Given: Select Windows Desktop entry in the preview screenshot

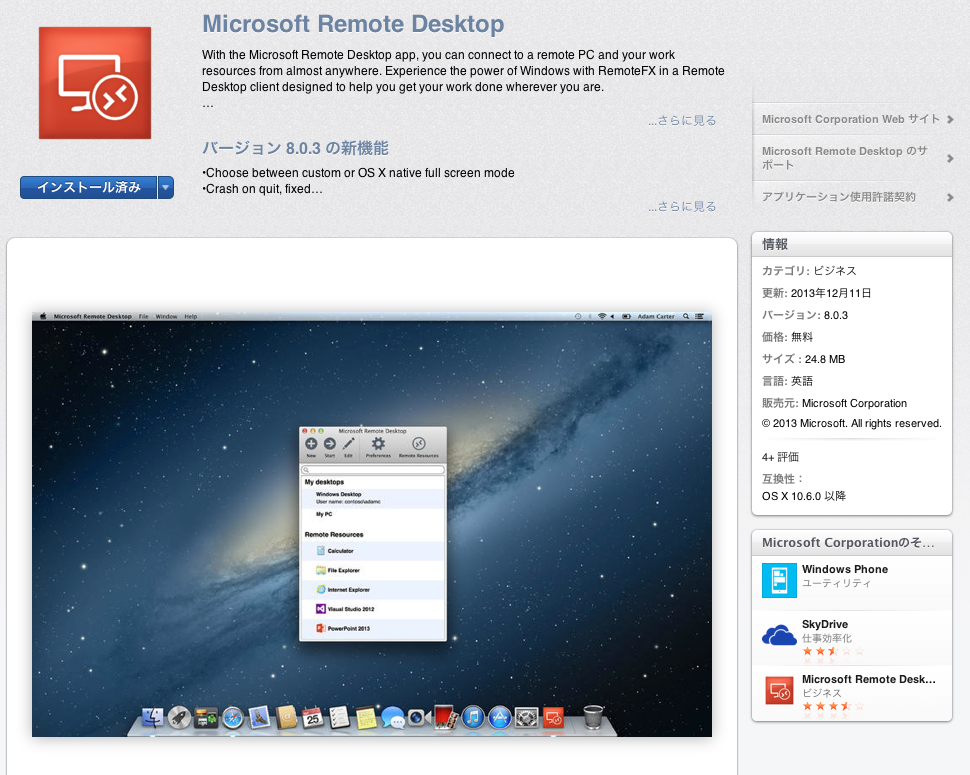Looking at the screenshot, I should tap(372, 498).
